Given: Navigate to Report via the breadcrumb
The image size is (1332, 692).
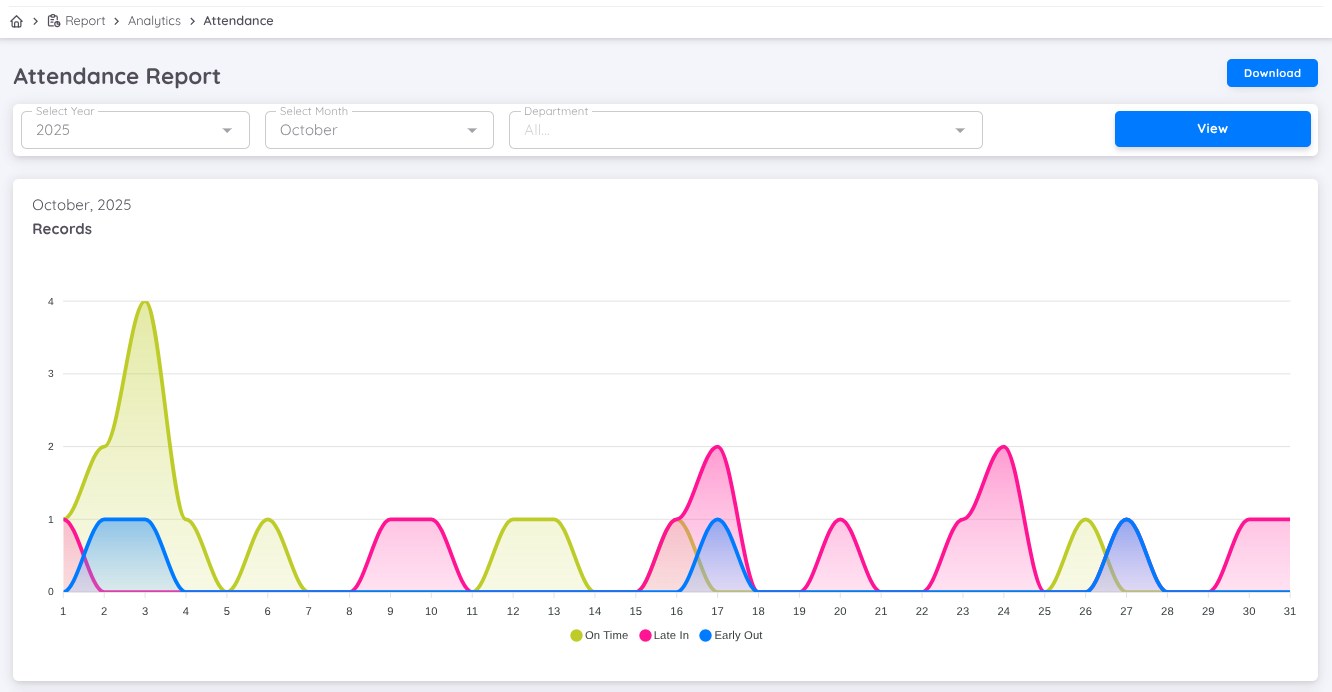Looking at the screenshot, I should (x=85, y=20).
